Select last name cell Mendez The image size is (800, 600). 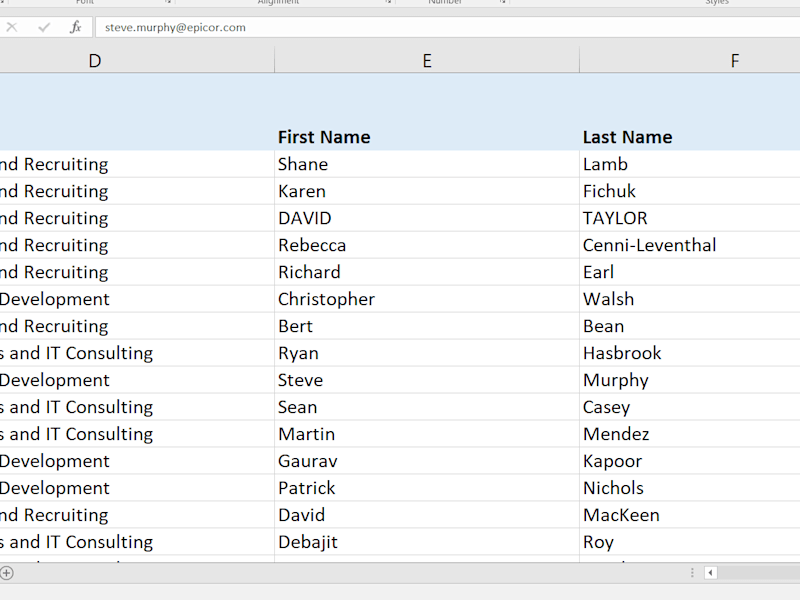click(690, 434)
